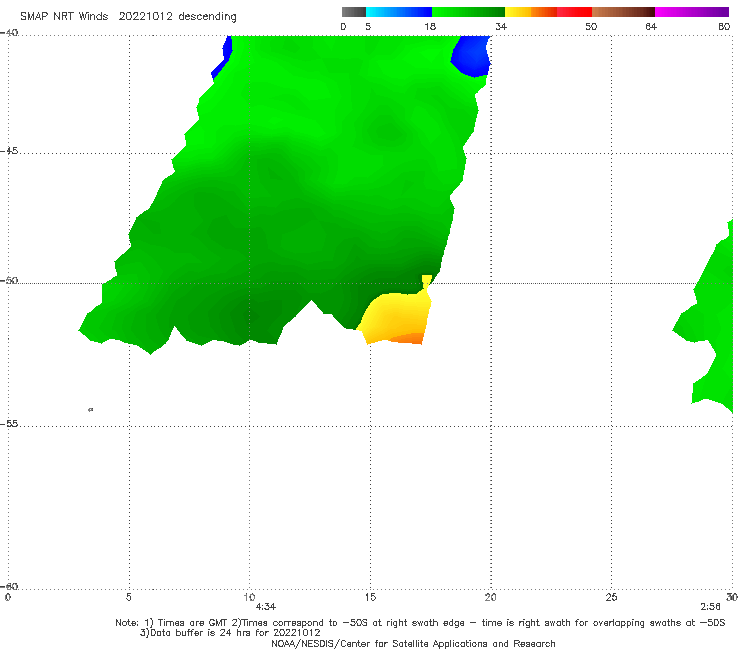Click the latitude label '-60'
The width and height of the screenshot is (740, 650).
tap(9, 587)
